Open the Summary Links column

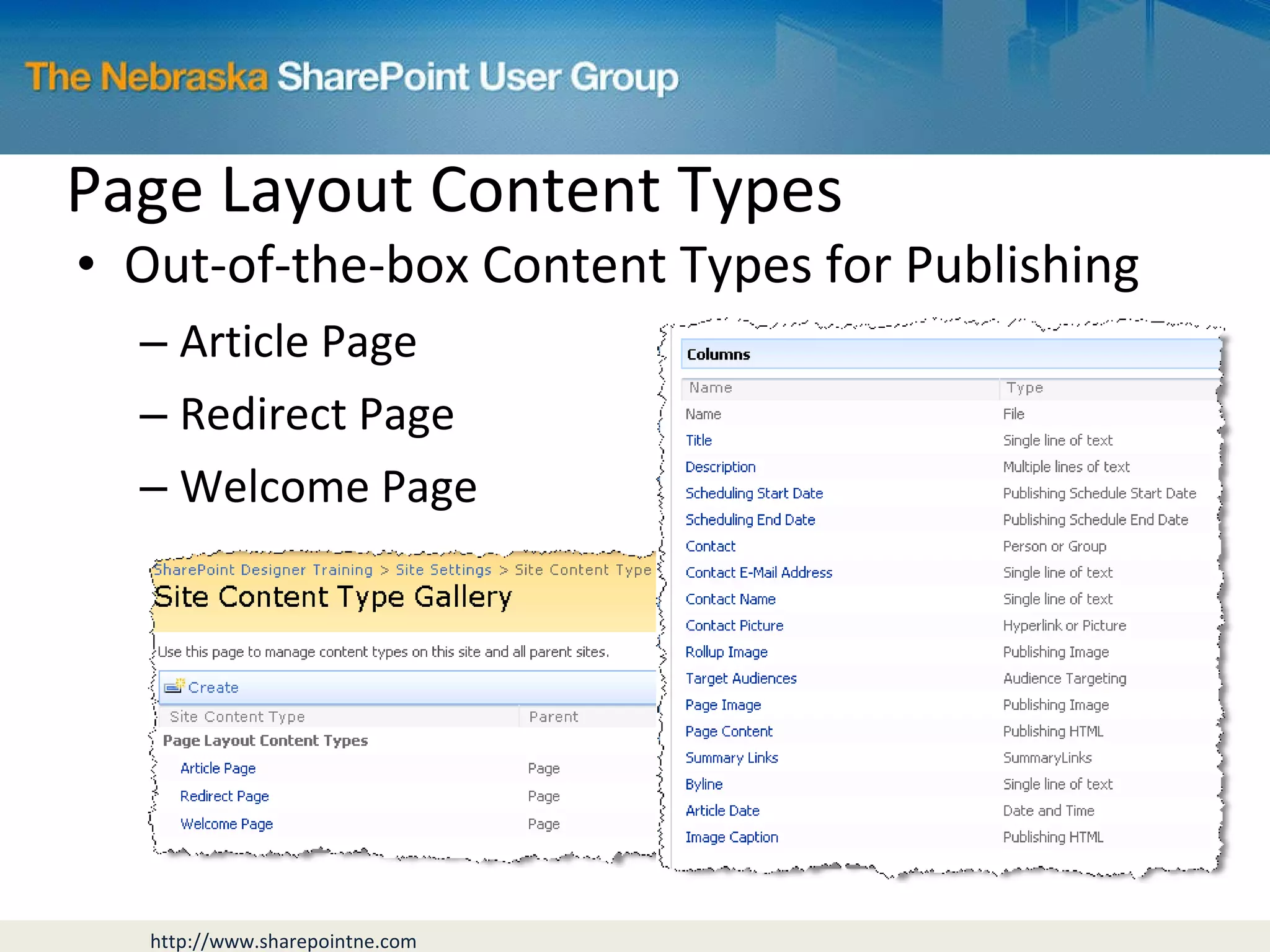tap(731, 757)
